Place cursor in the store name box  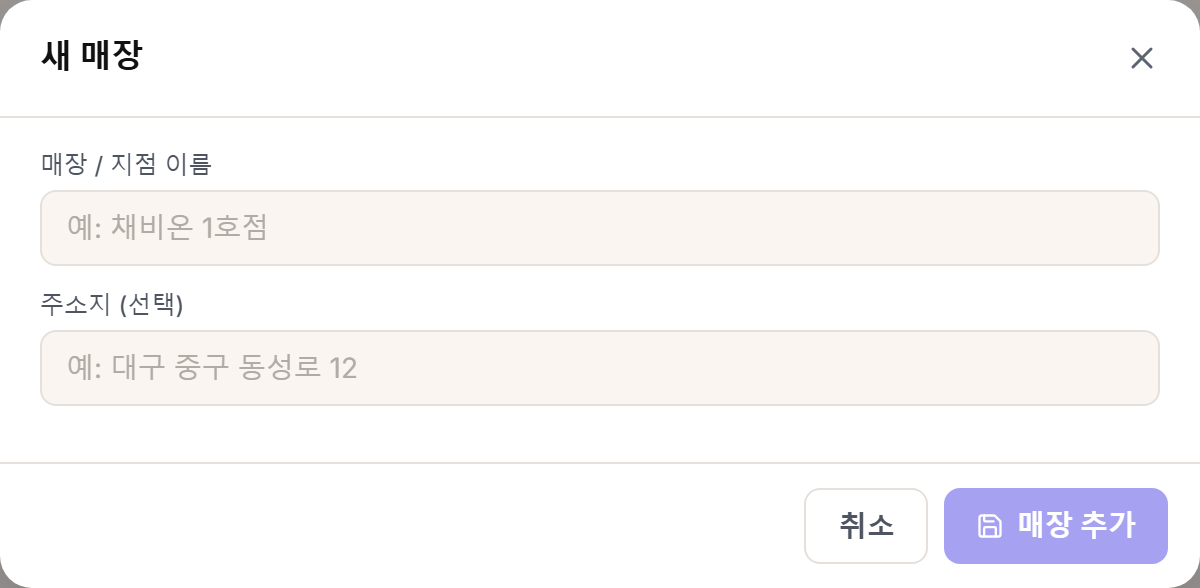coord(600,228)
